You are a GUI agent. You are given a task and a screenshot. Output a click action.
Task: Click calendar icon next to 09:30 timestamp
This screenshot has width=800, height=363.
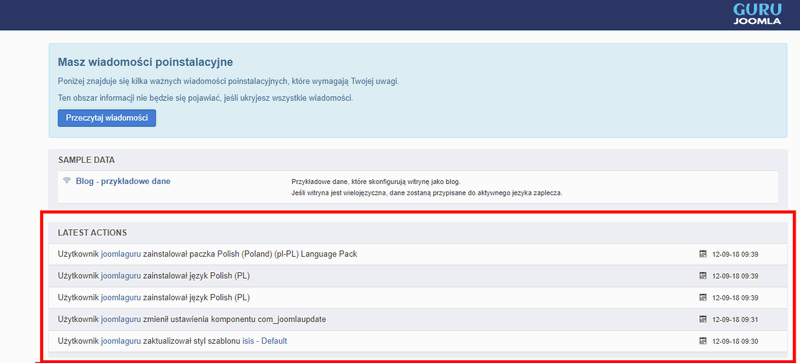pos(703,341)
